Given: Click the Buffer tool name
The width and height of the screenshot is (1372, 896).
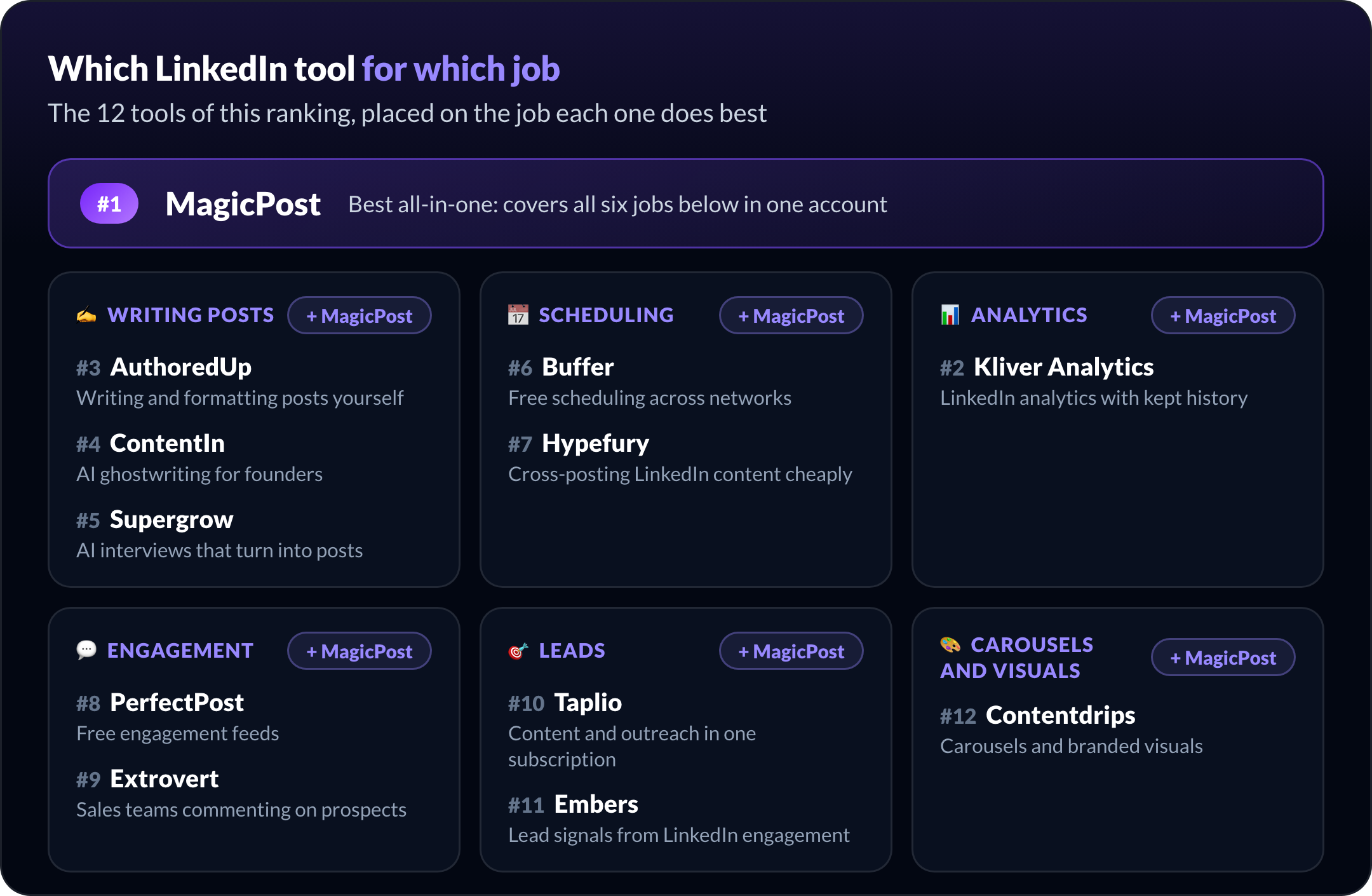Looking at the screenshot, I should pos(578,367).
